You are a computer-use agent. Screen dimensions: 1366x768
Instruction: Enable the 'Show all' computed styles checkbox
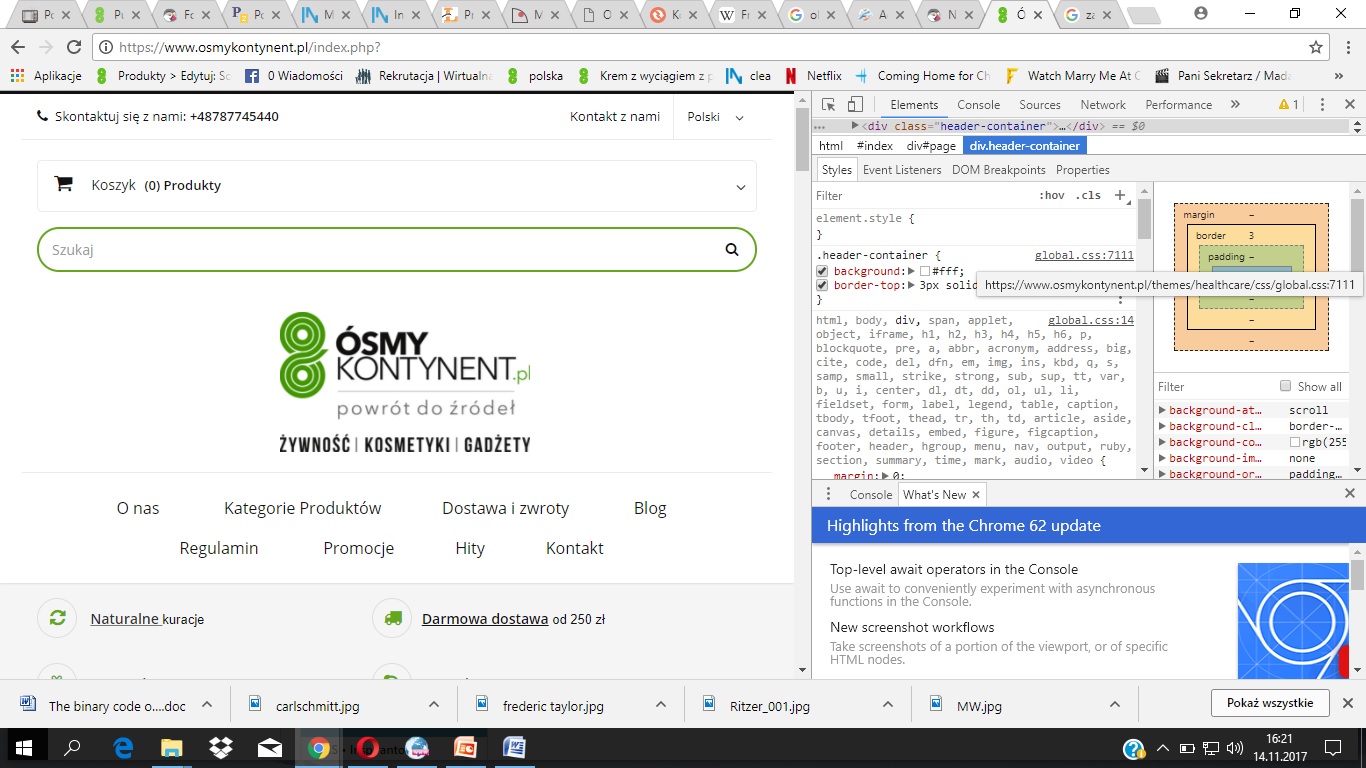point(1286,386)
